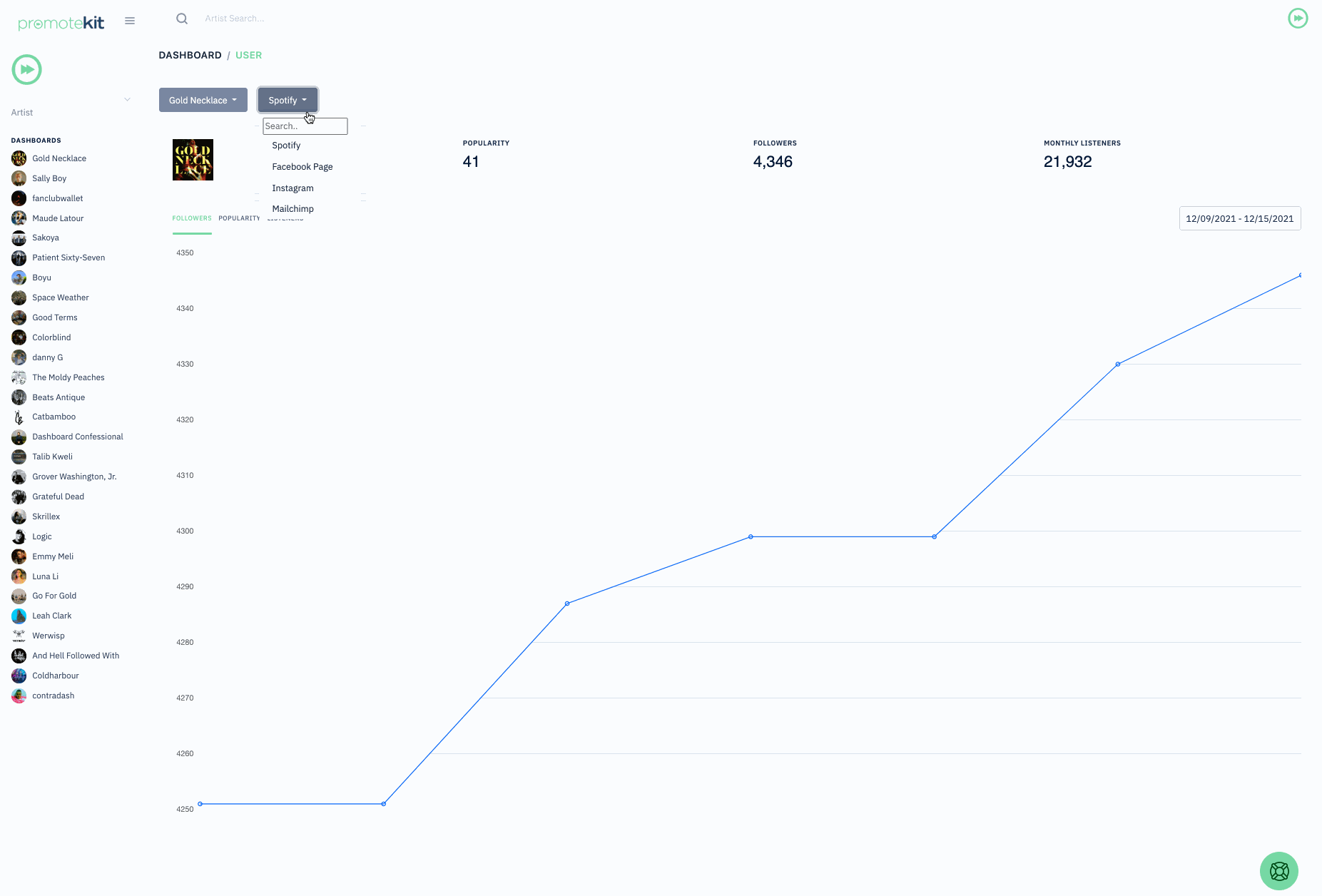Open Grover Washington, Jr. dashboard link
1322x896 pixels.
[x=74, y=477]
